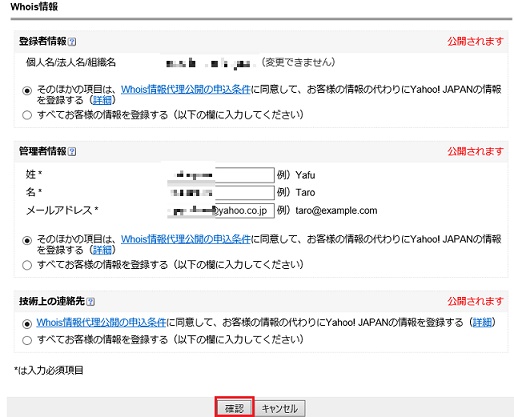Click 公開されます label in 登録者情報 header
Image resolution: width=514 pixels, height=417 pixels.
click(475, 42)
